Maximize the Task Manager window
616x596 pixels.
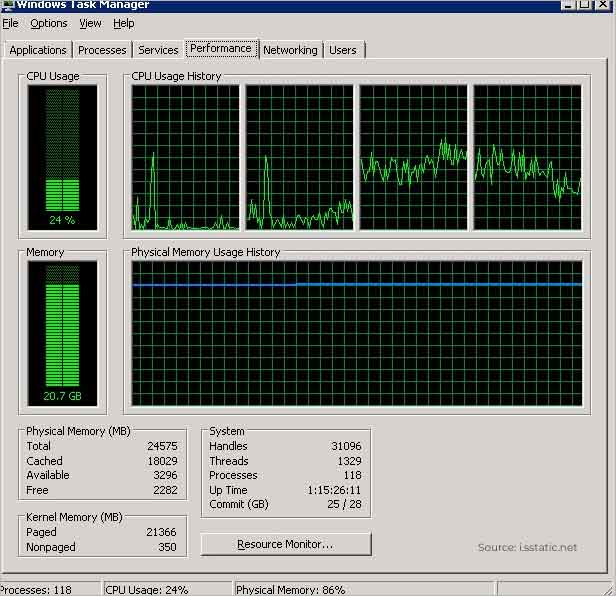(585, 5)
